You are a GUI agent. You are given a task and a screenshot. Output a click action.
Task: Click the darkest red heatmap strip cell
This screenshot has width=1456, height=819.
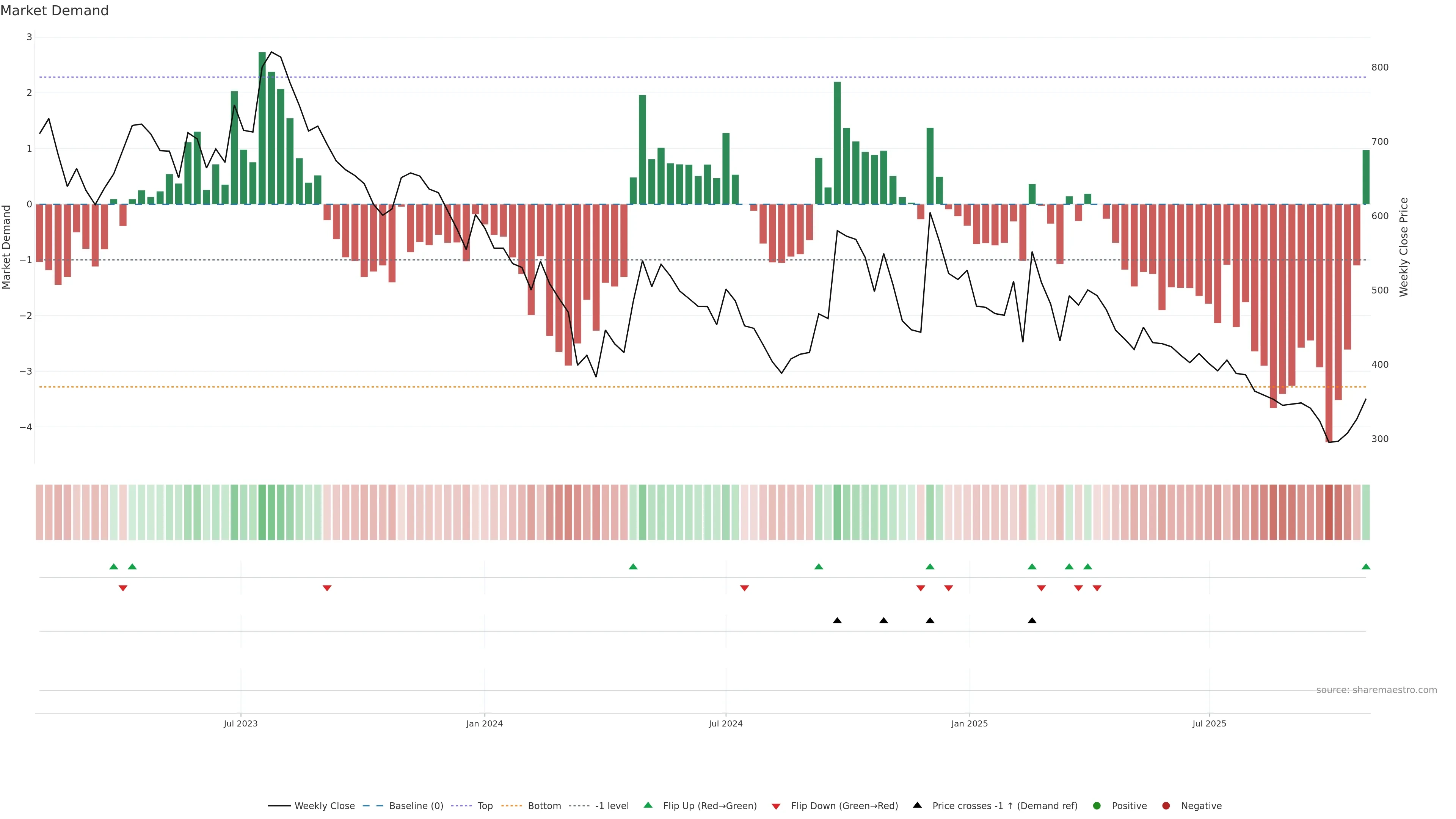(1329, 512)
